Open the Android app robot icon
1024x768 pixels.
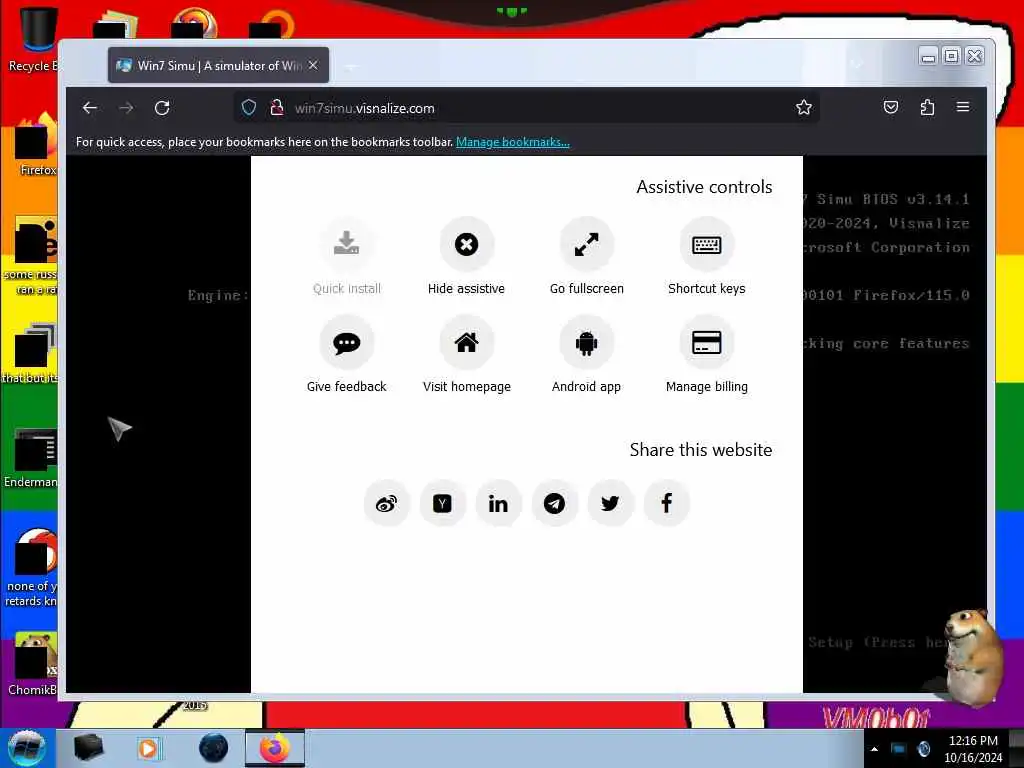(x=586, y=342)
